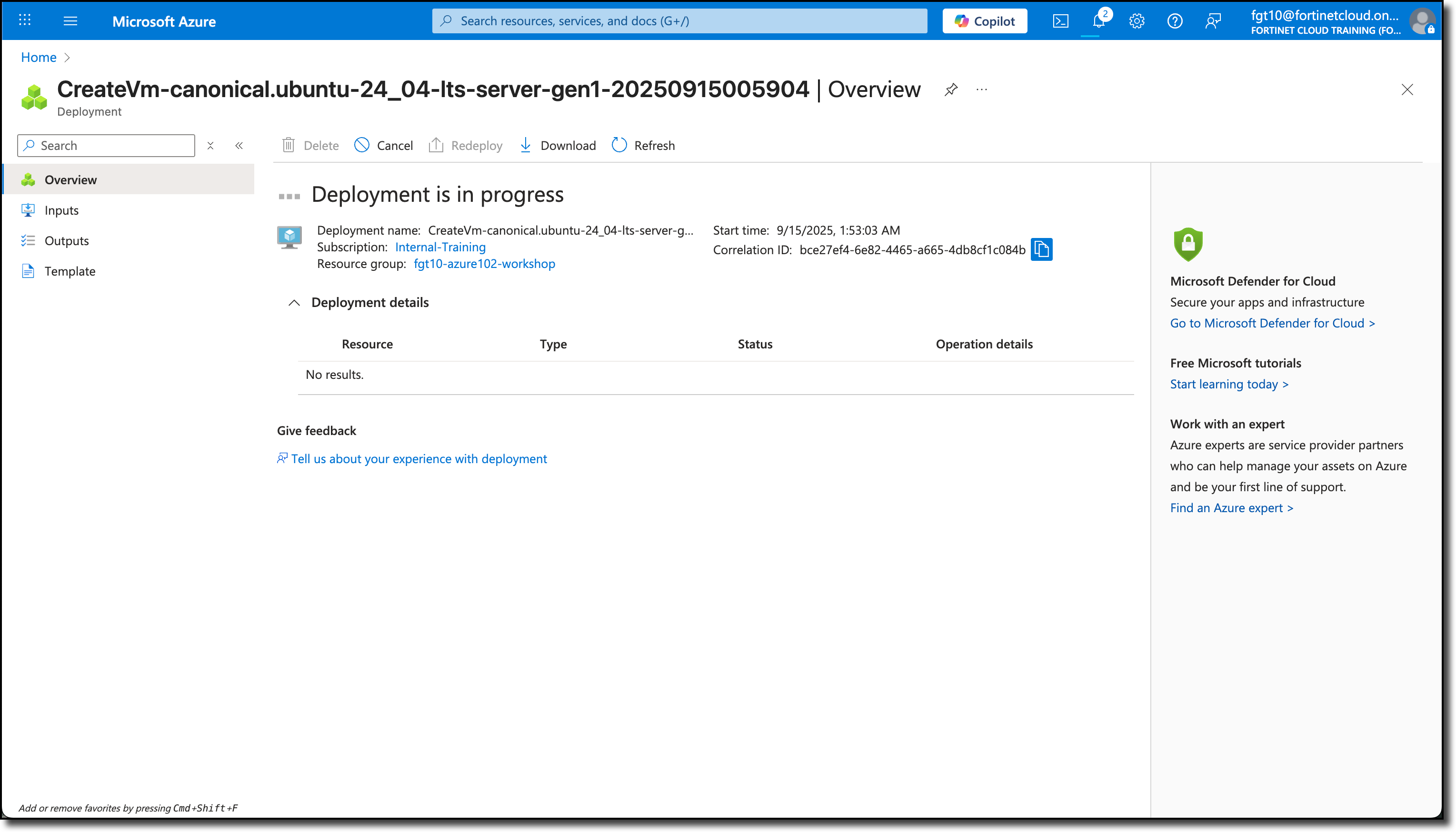This screenshot has width=1456, height=832.
Task: Switch to the Template section
Action: [x=70, y=271]
